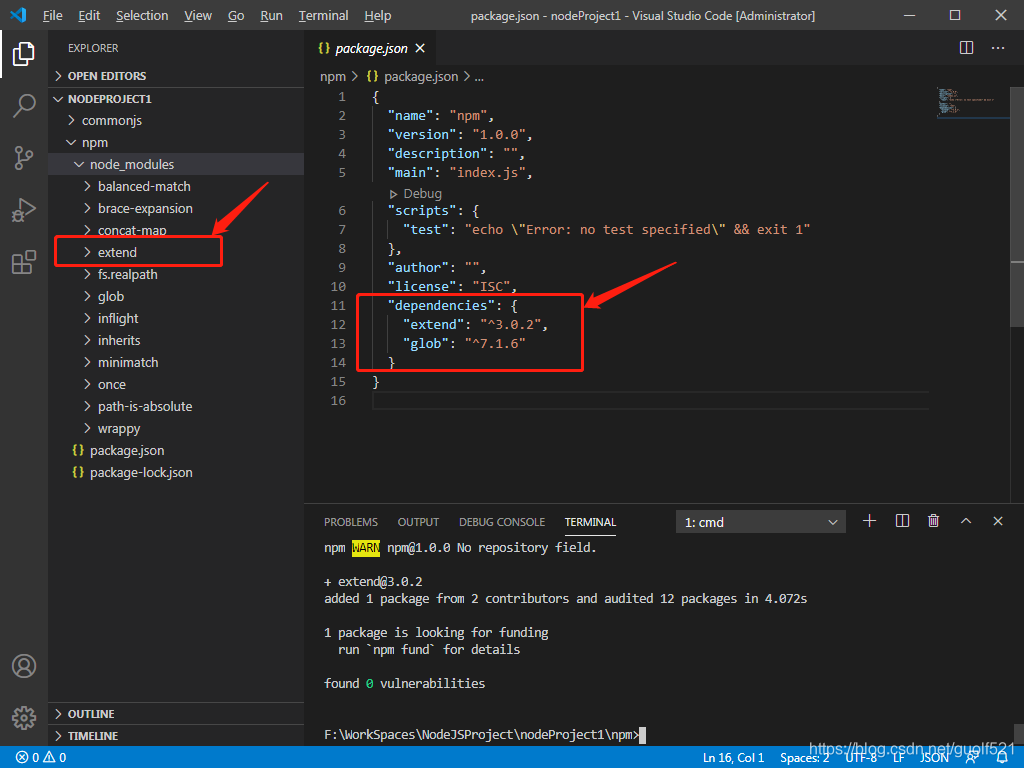
Task: Open the File menu
Action: [x=52, y=15]
